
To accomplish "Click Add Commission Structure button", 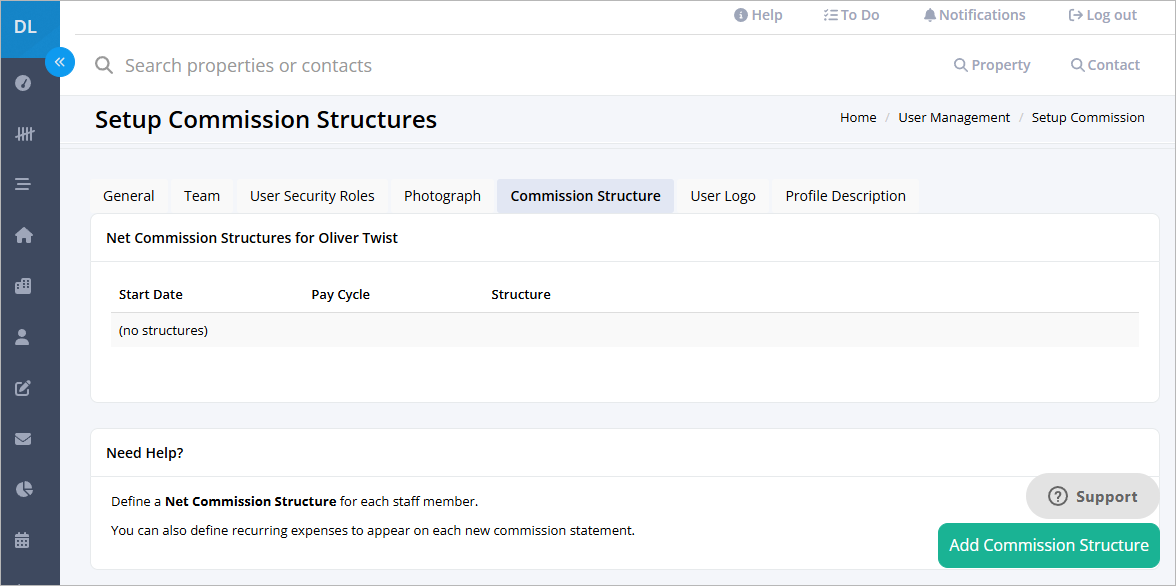I will point(1048,545).
